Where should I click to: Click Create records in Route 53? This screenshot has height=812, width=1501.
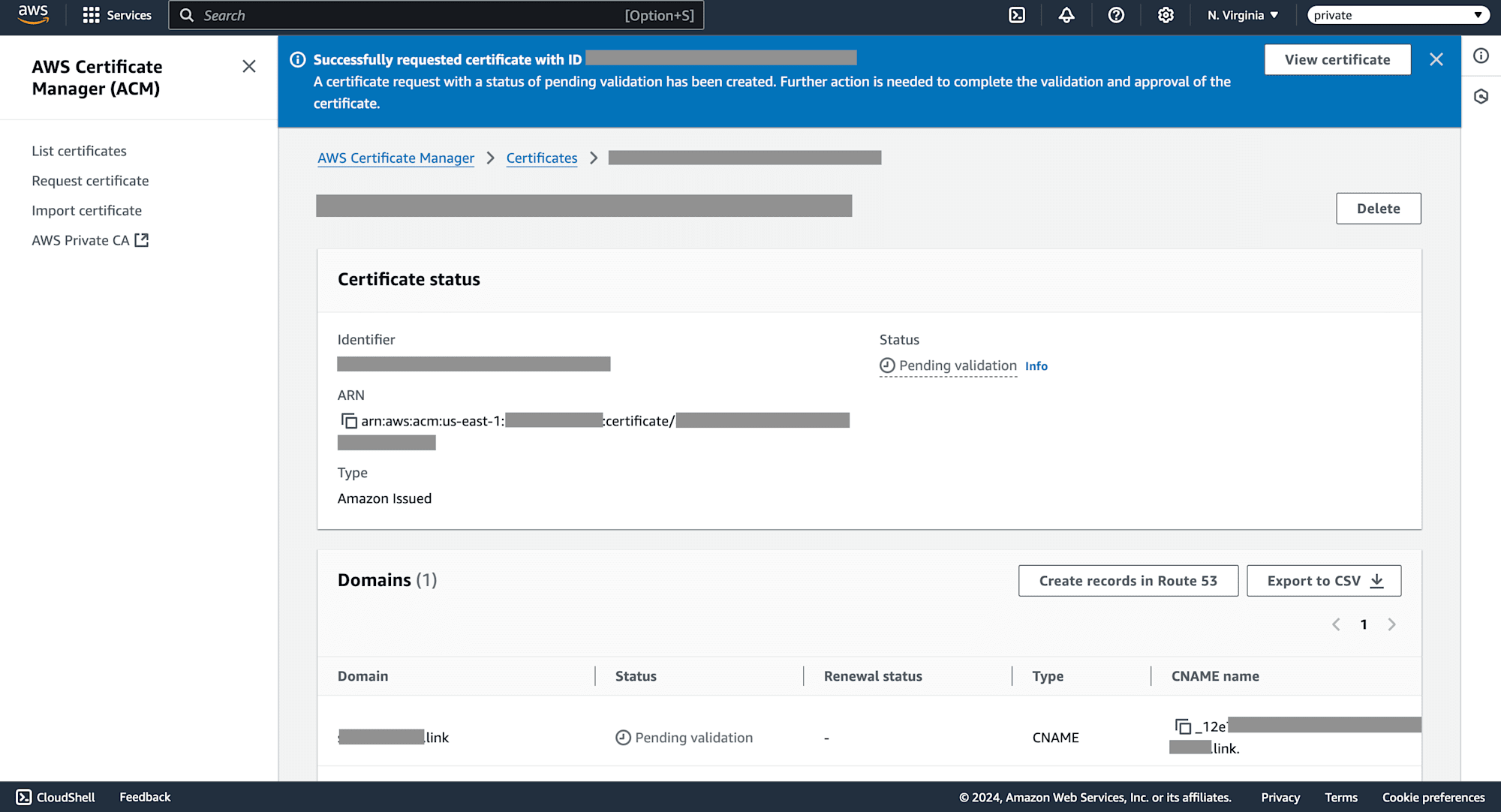click(1128, 581)
